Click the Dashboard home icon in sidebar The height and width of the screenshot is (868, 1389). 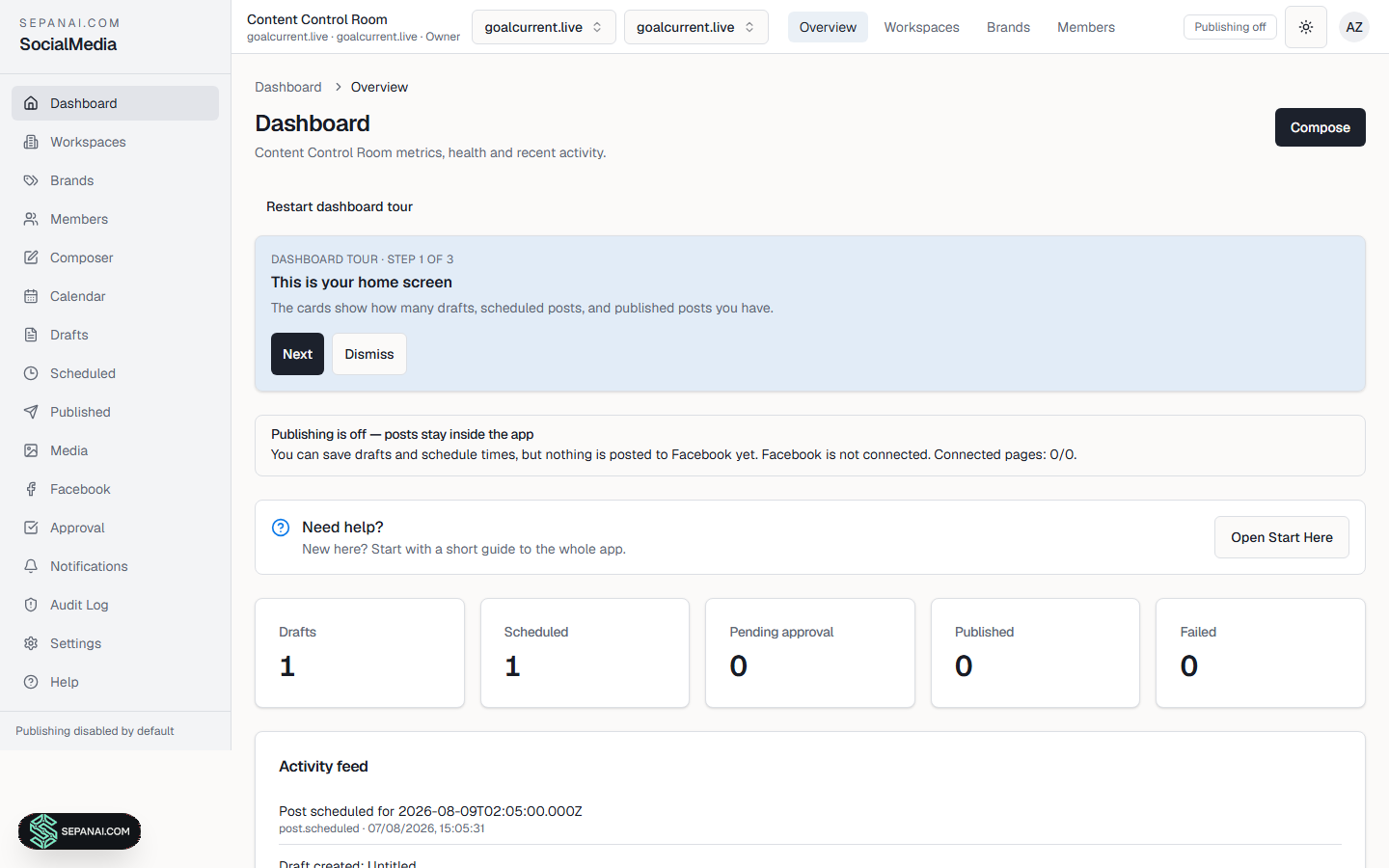pos(31,103)
